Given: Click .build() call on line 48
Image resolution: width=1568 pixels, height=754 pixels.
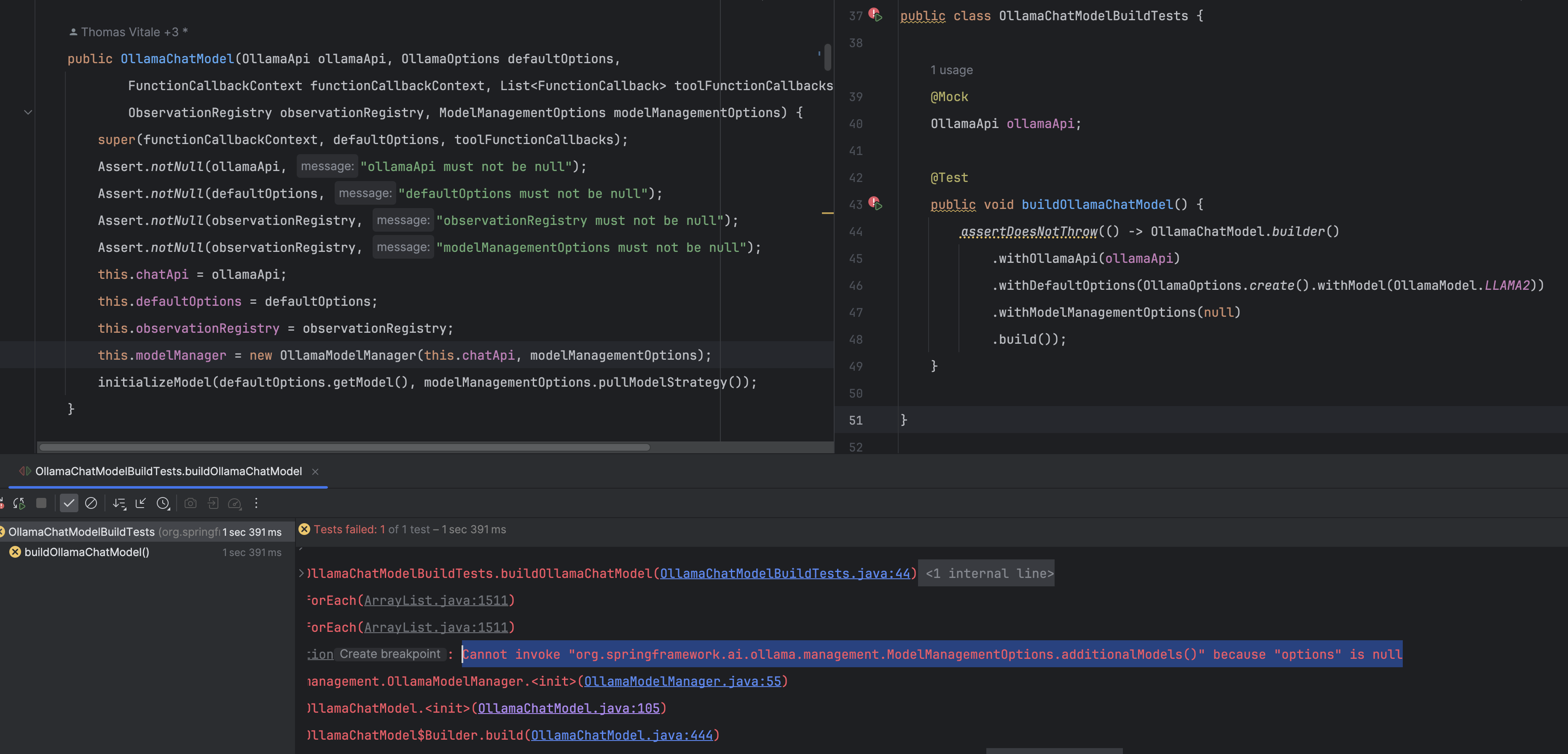Looking at the screenshot, I should (x=1021, y=340).
